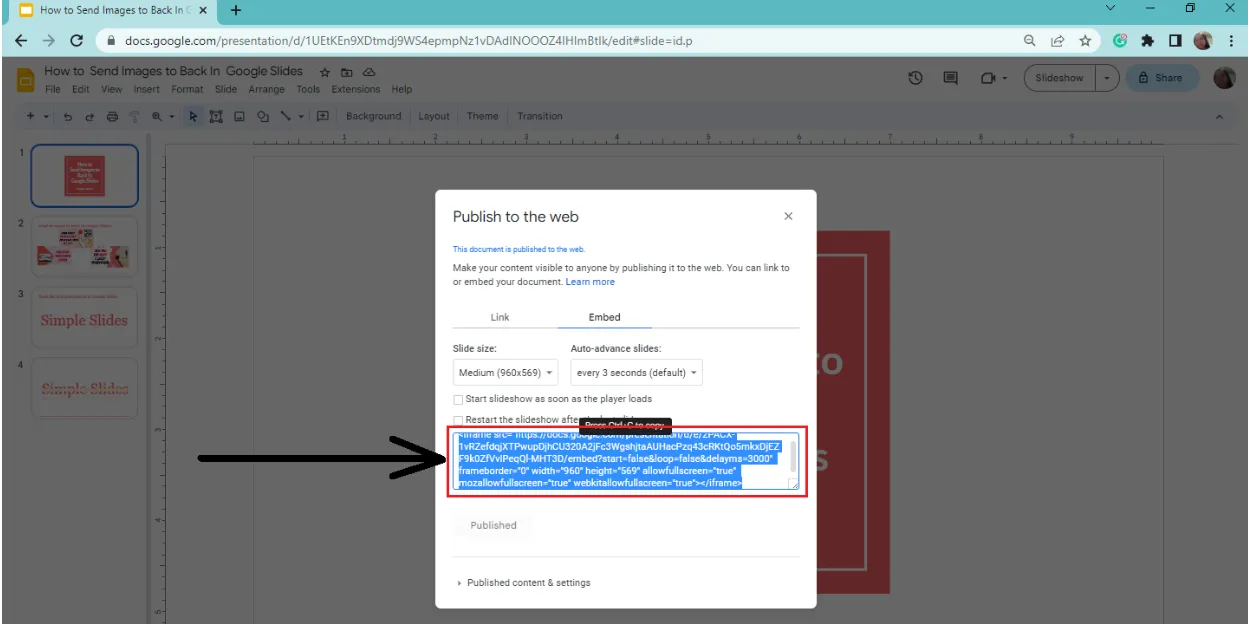Enable Start slideshow as soon as player loads
The width and height of the screenshot is (1248, 624).
(458, 399)
